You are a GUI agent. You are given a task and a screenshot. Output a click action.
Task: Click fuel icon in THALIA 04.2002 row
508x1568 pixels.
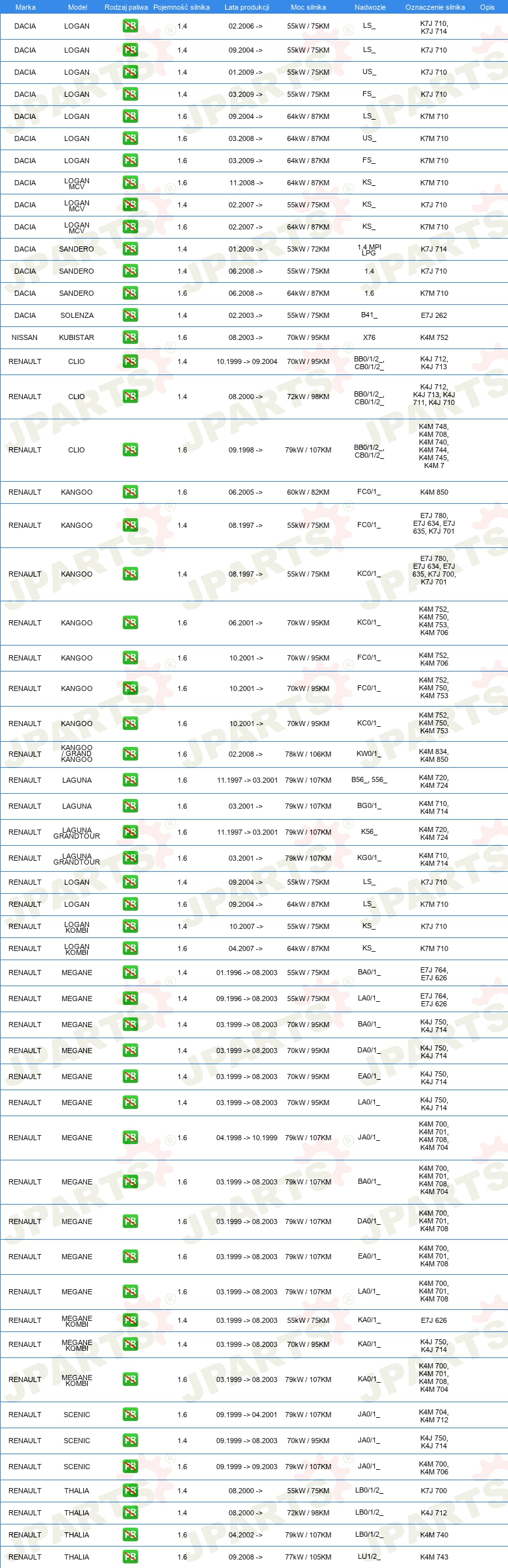coord(130,1535)
